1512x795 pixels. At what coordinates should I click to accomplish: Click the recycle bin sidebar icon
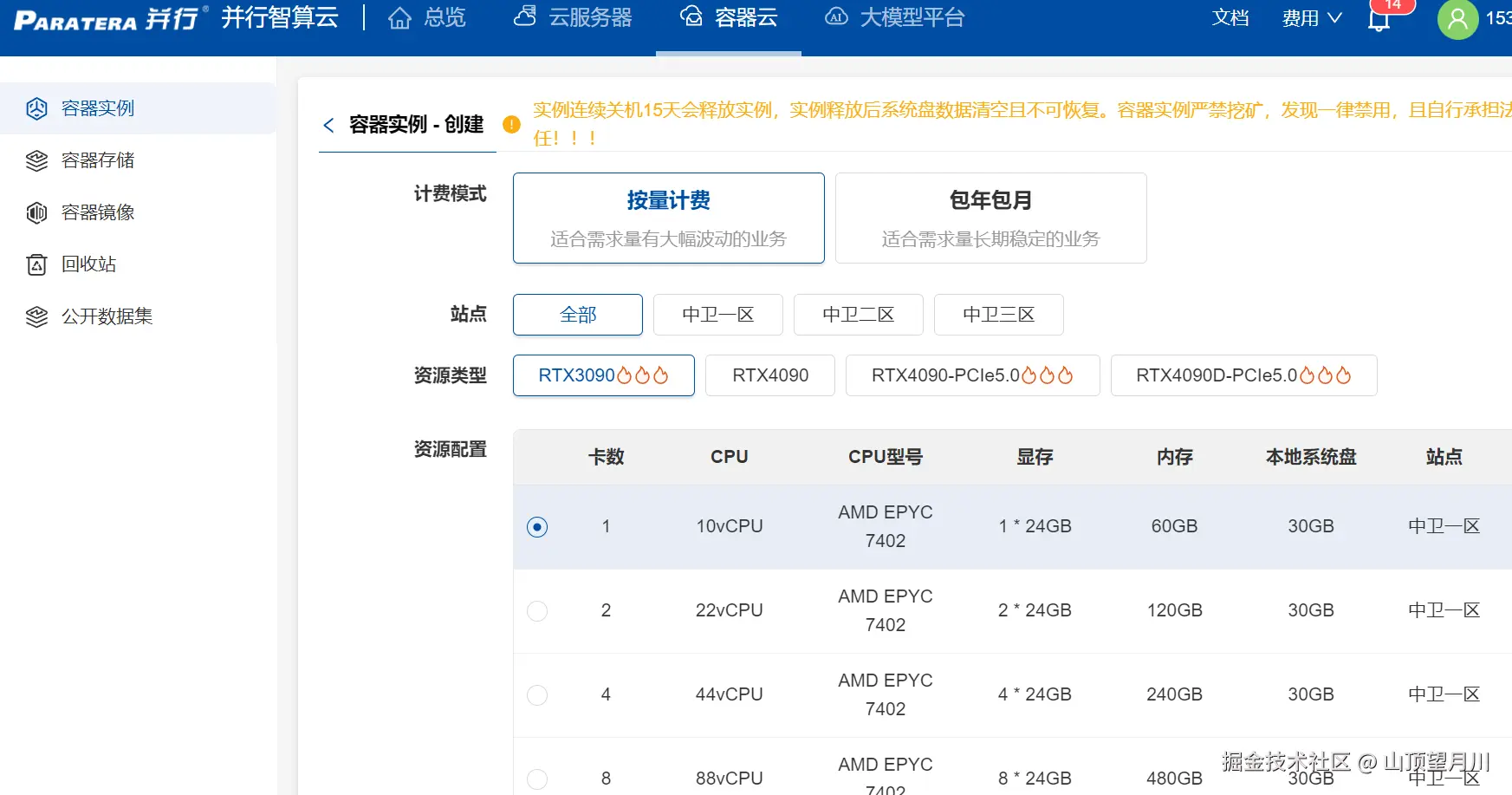(x=36, y=264)
